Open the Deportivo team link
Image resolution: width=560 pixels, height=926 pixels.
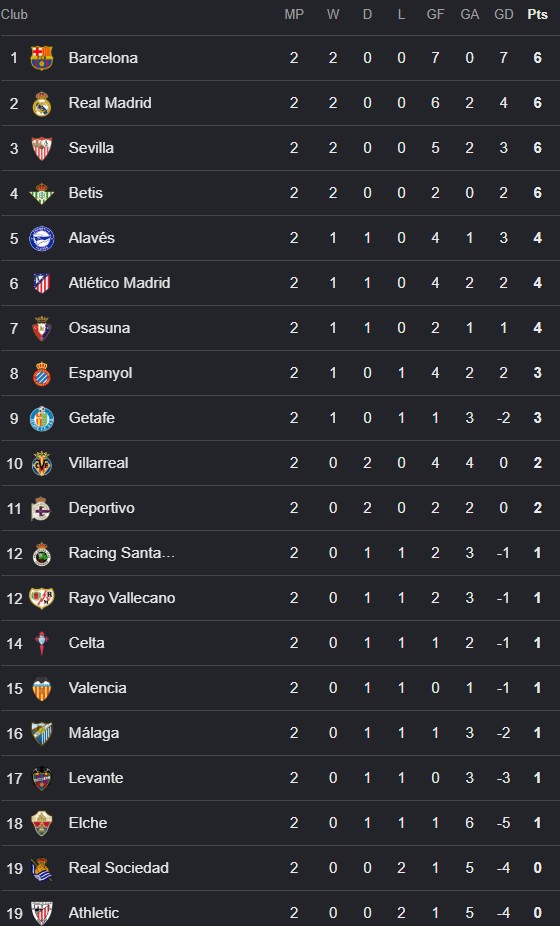102,508
